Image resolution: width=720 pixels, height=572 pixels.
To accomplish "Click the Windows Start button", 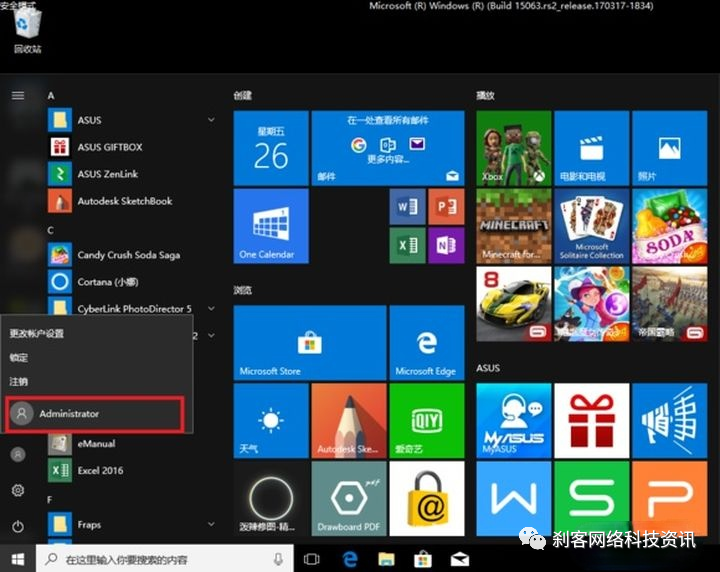I will point(18,559).
